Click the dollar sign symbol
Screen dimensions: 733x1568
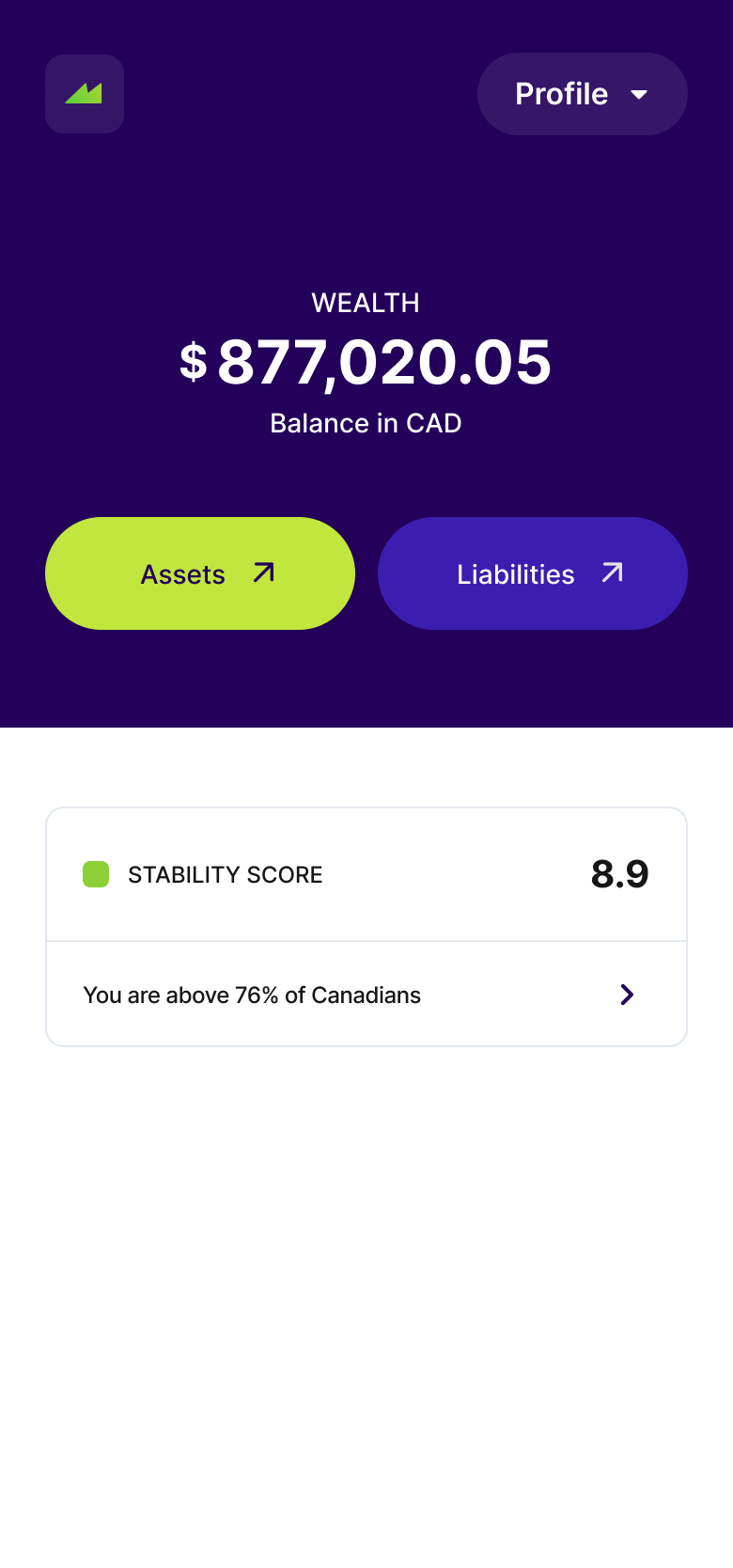point(194,362)
